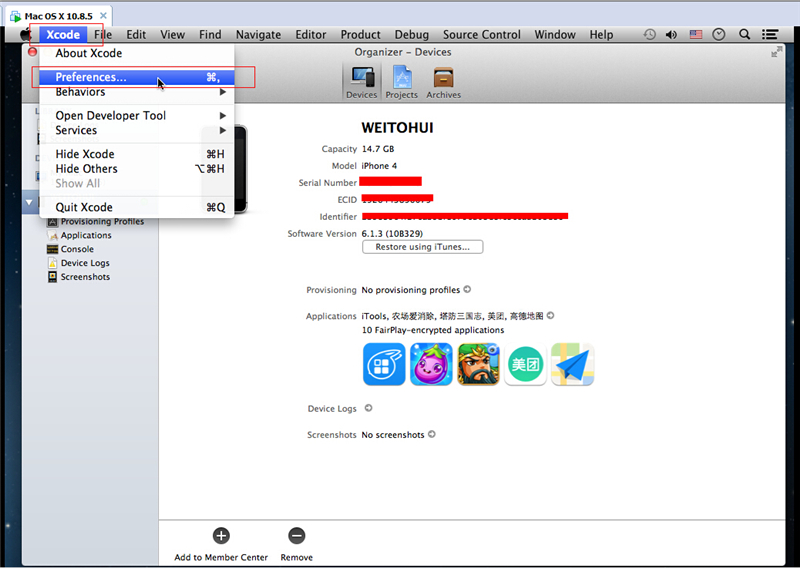Open Spotlight search magnifier icon
Screen dimensions: 800x568
tap(744, 34)
